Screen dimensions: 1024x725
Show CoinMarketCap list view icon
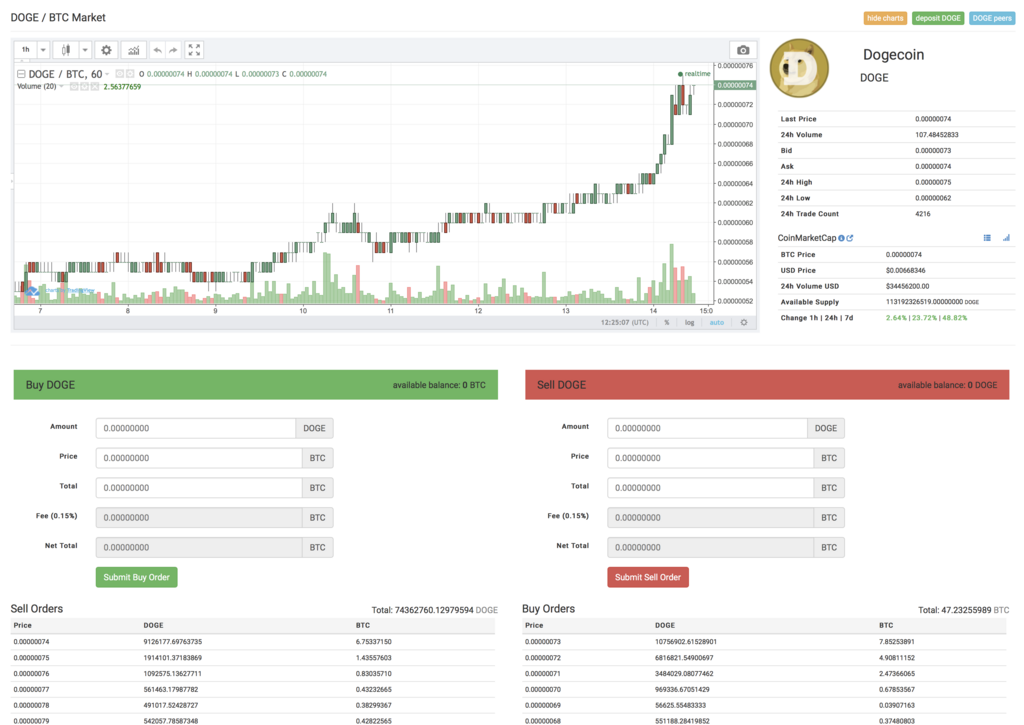pos(987,238)
